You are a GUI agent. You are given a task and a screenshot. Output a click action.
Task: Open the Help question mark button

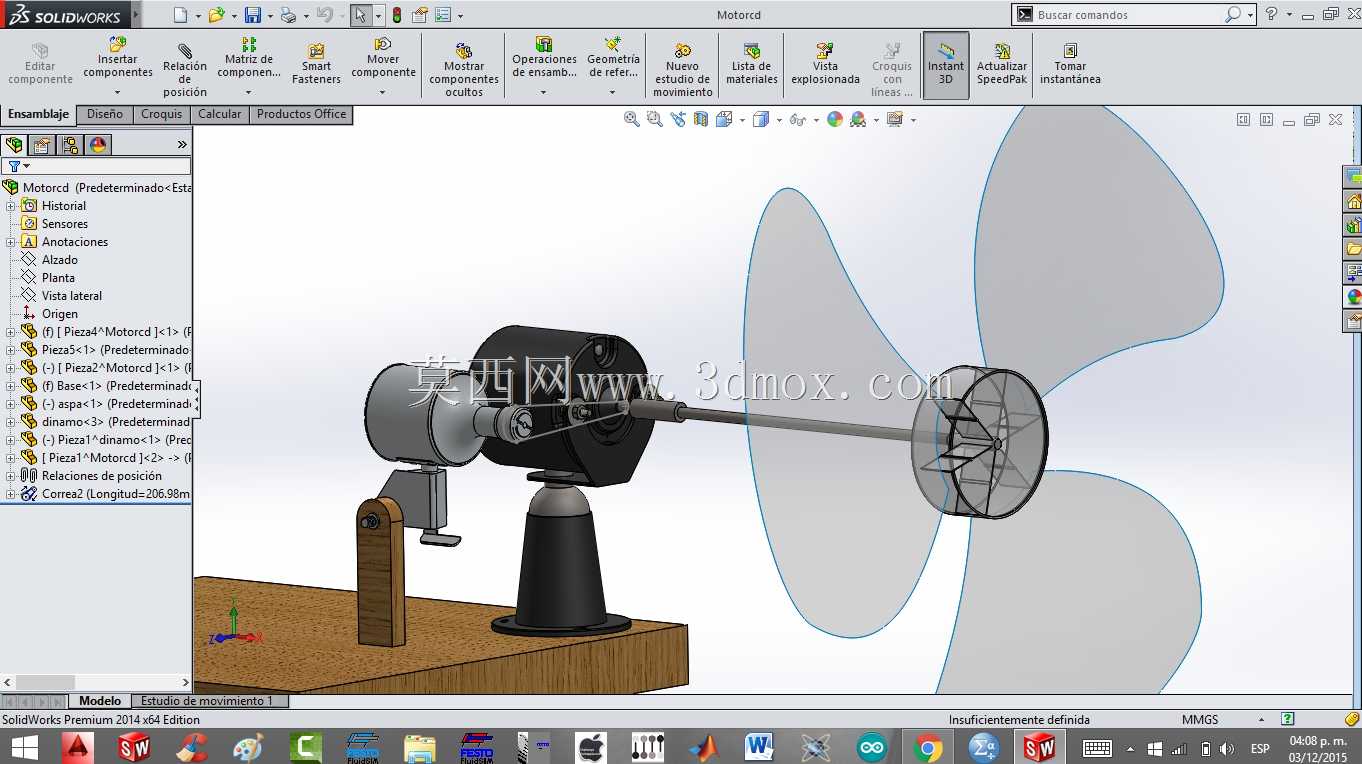pos(1271,14)
